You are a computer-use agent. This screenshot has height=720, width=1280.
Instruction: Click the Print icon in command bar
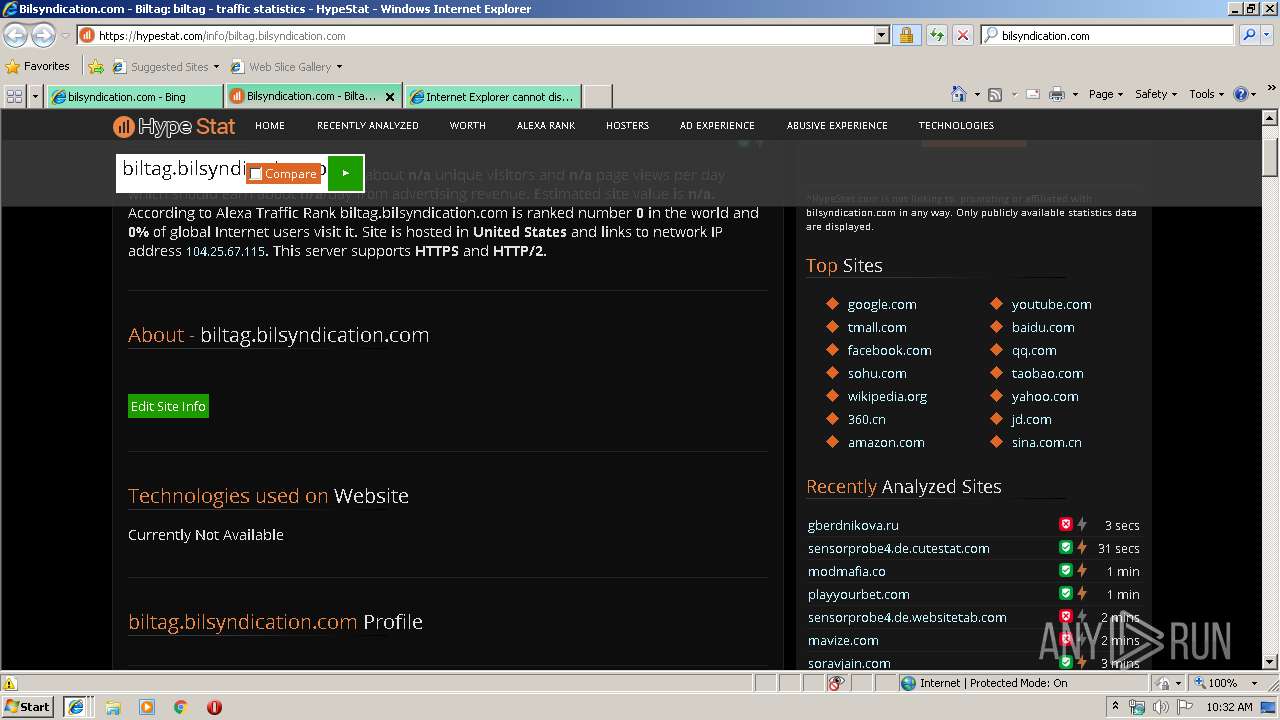click(x=1058, y=94)
